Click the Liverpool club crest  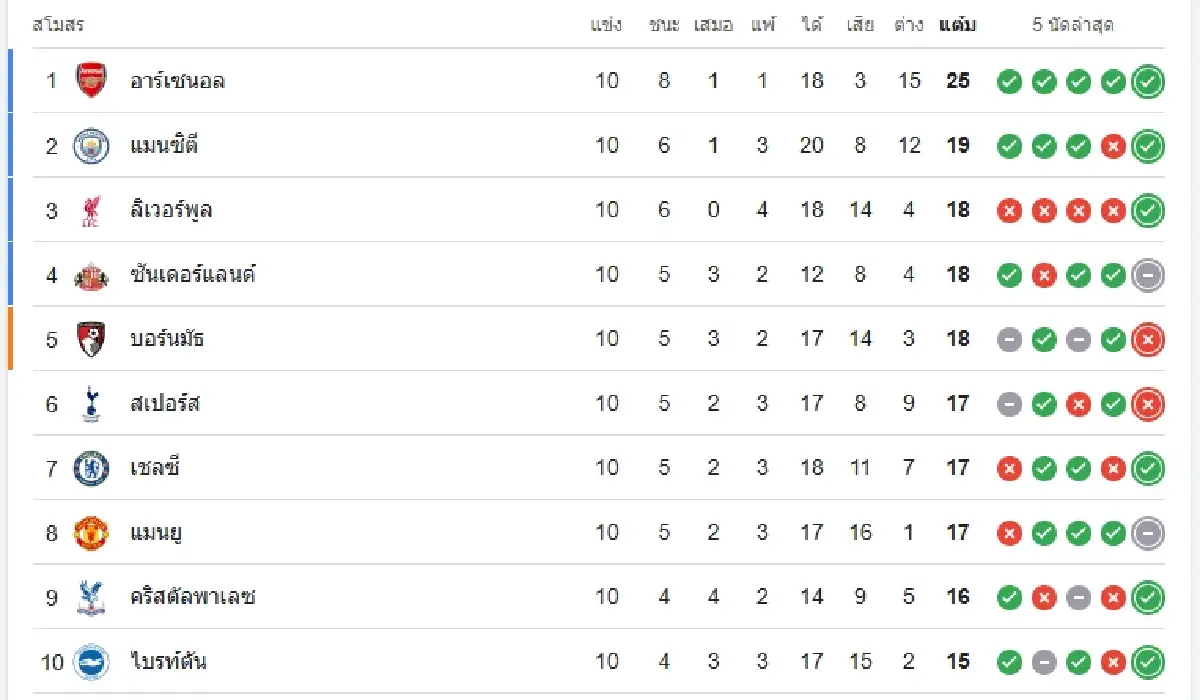tap(91, 210)
